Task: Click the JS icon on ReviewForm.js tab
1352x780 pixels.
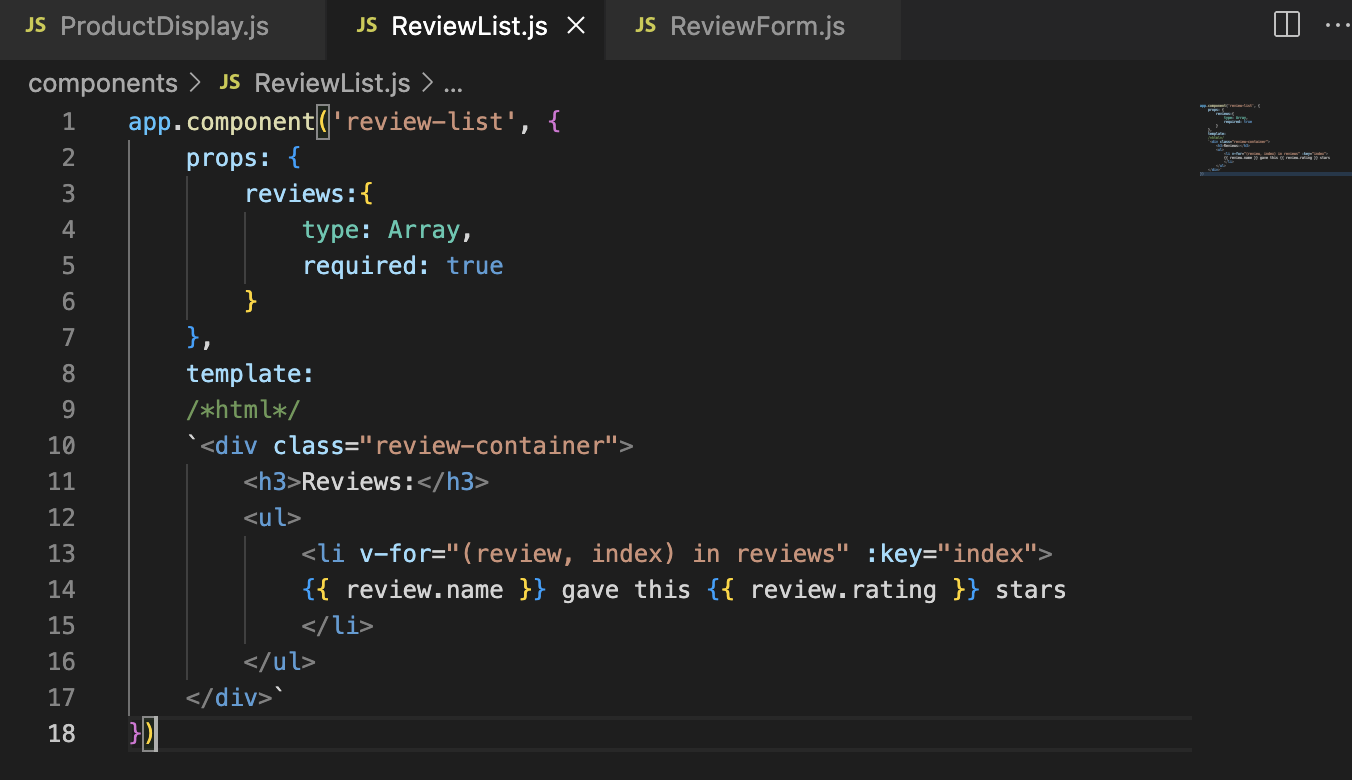Action: point(645,26)
